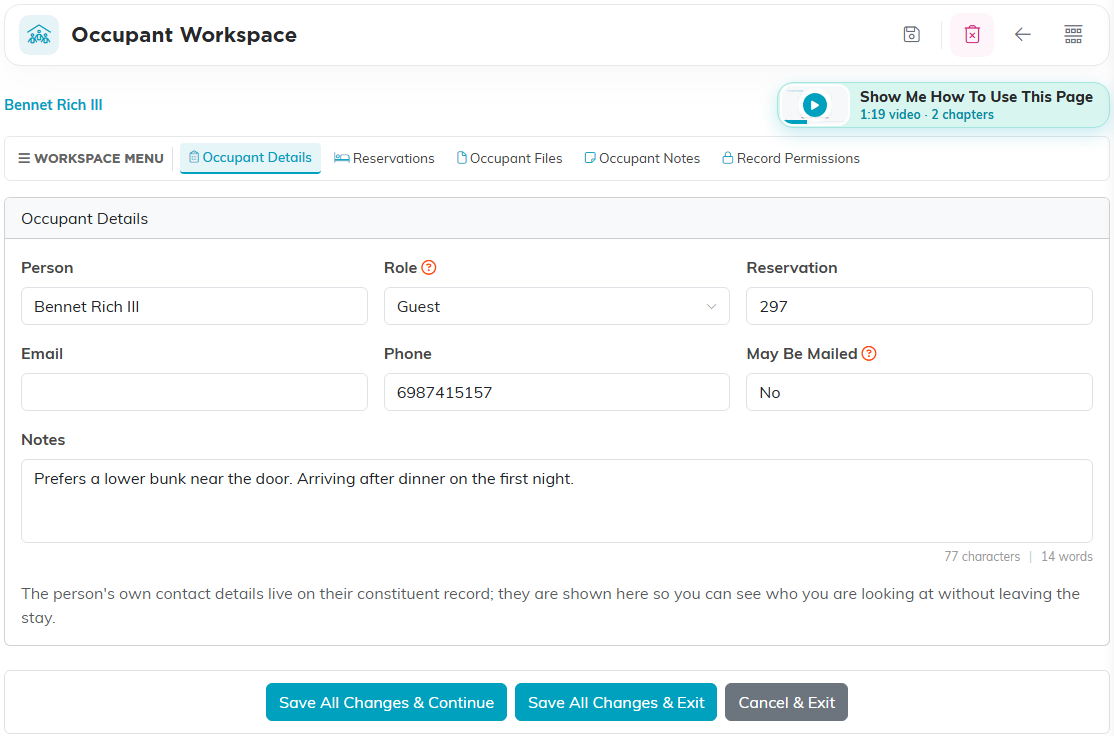Open Show Me How To Use This Page
Viewport: 1114px width, 736px height.
943,105
